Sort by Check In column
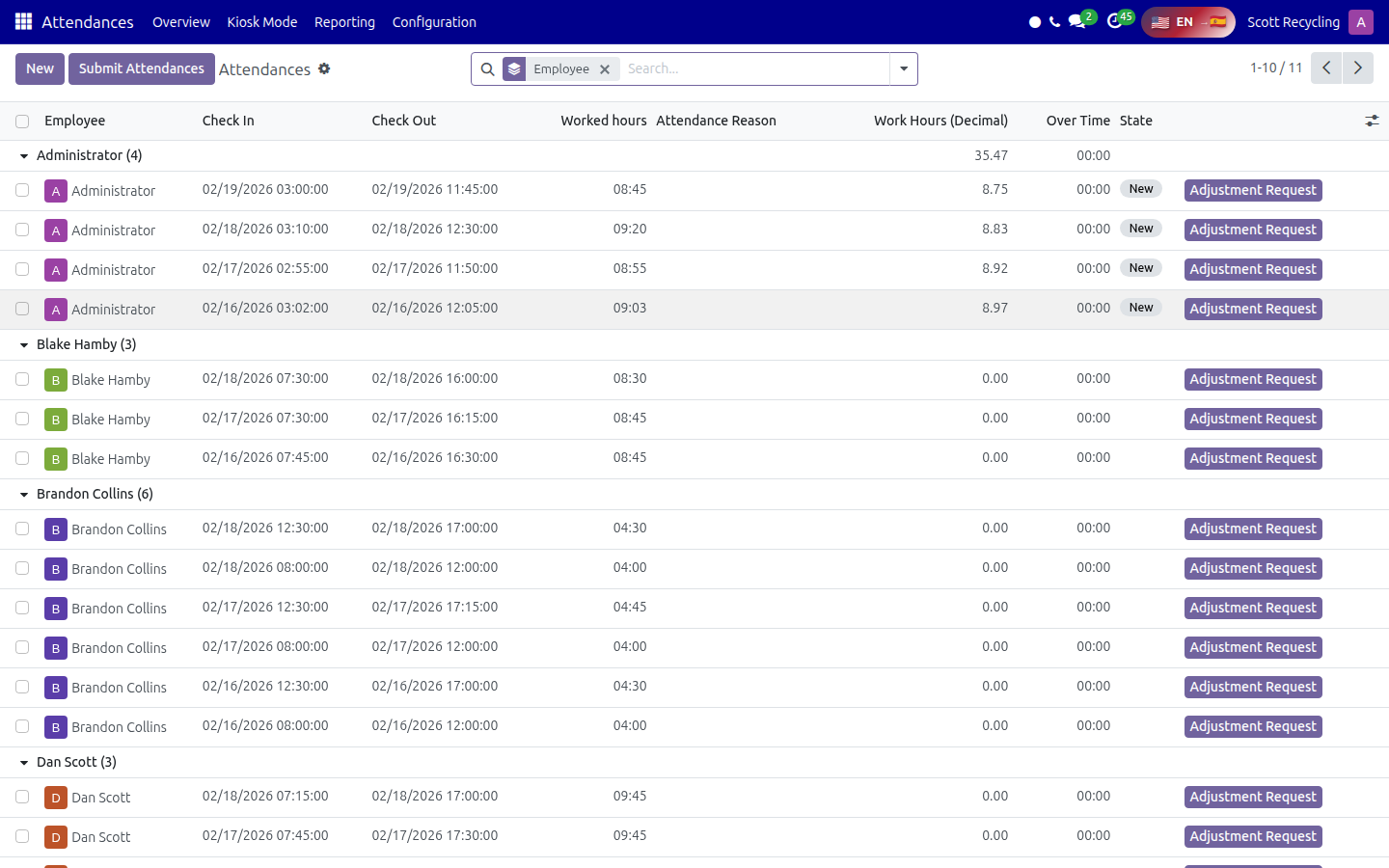This screenshot has width=1389, height=868. (229, 121)
